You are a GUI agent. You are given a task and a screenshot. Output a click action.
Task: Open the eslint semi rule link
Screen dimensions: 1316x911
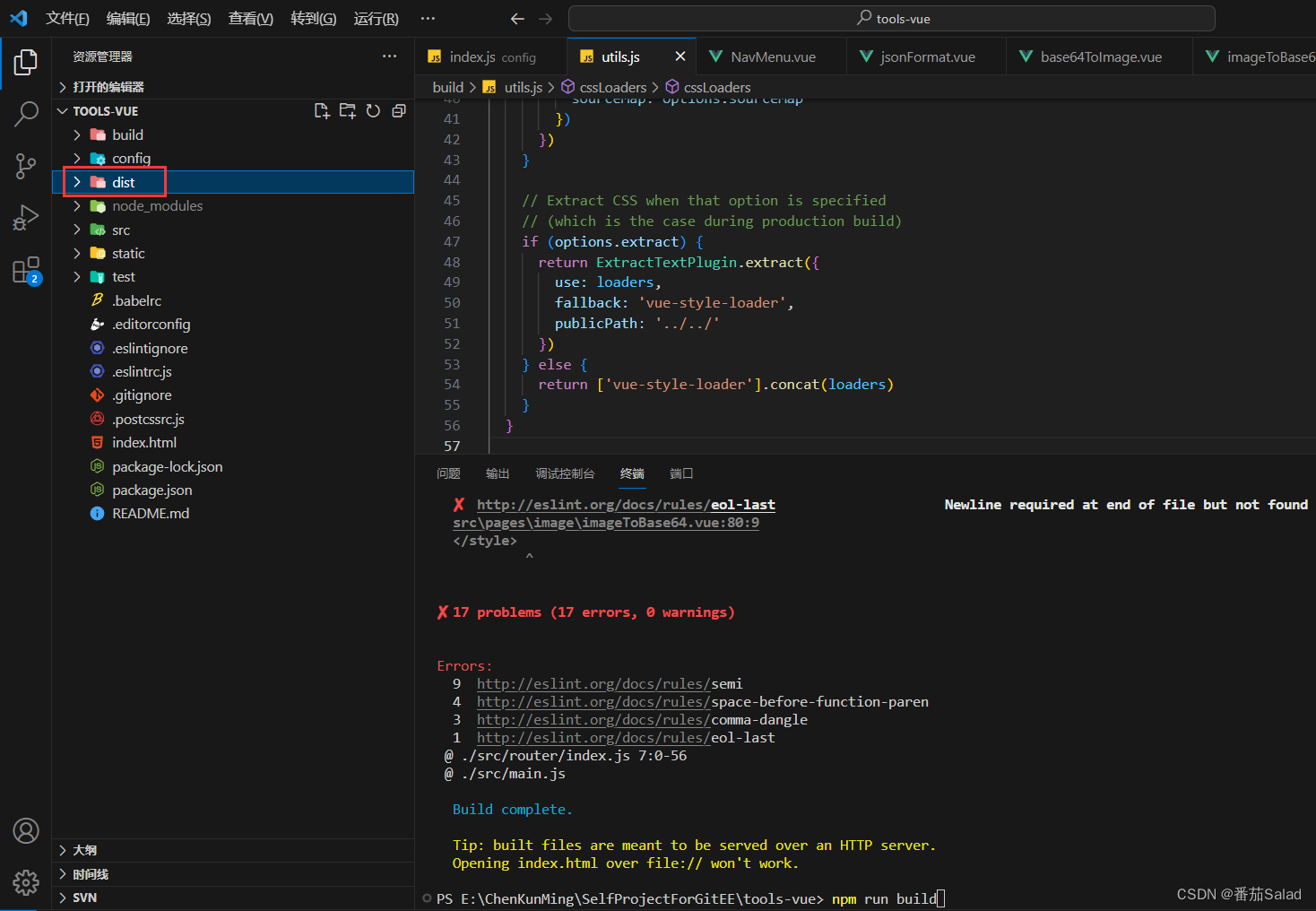click(x=610, y=684)
